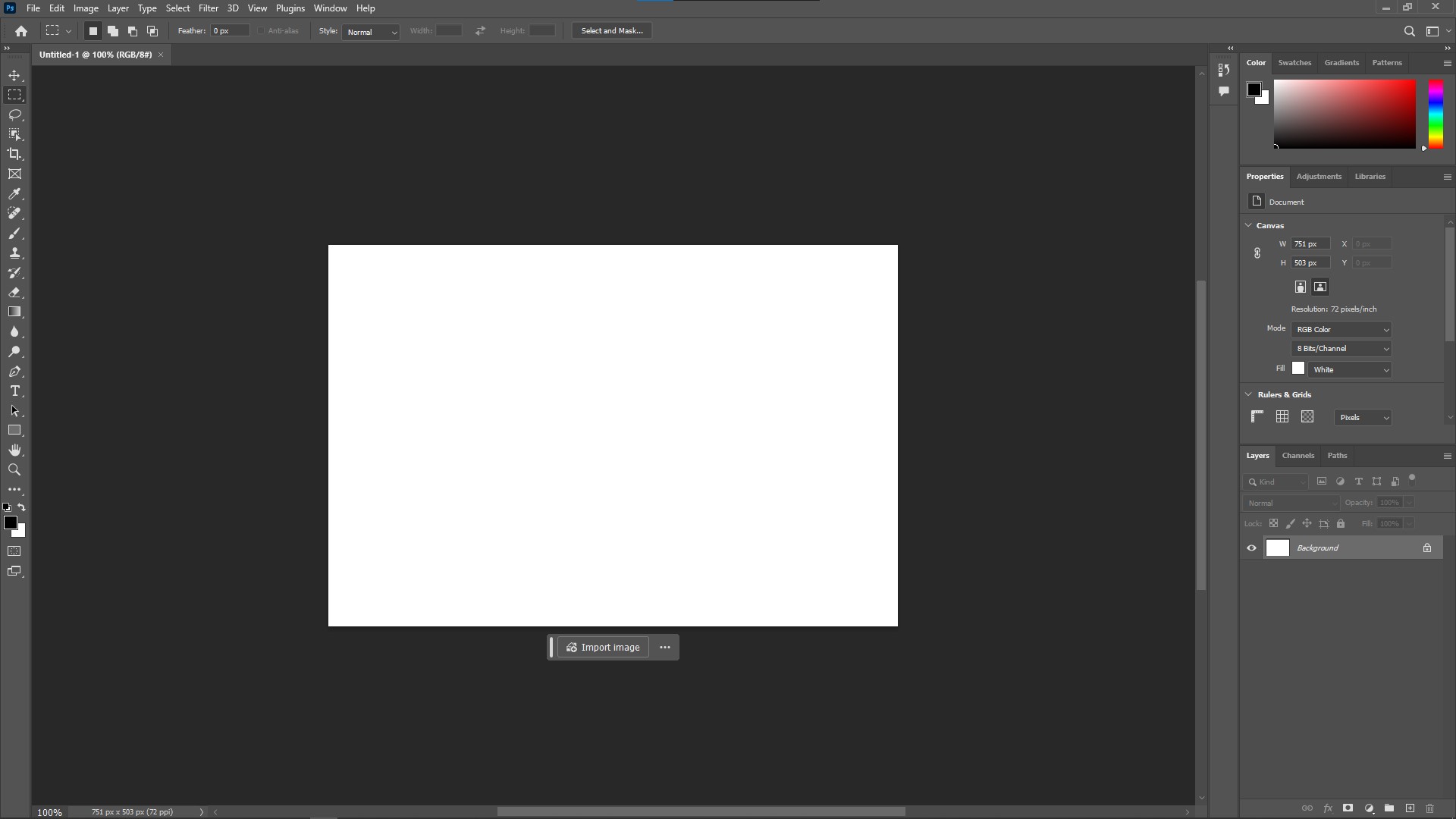
Task: Hide the Background layer visibility eye
Action: (x=1251, y=548)
